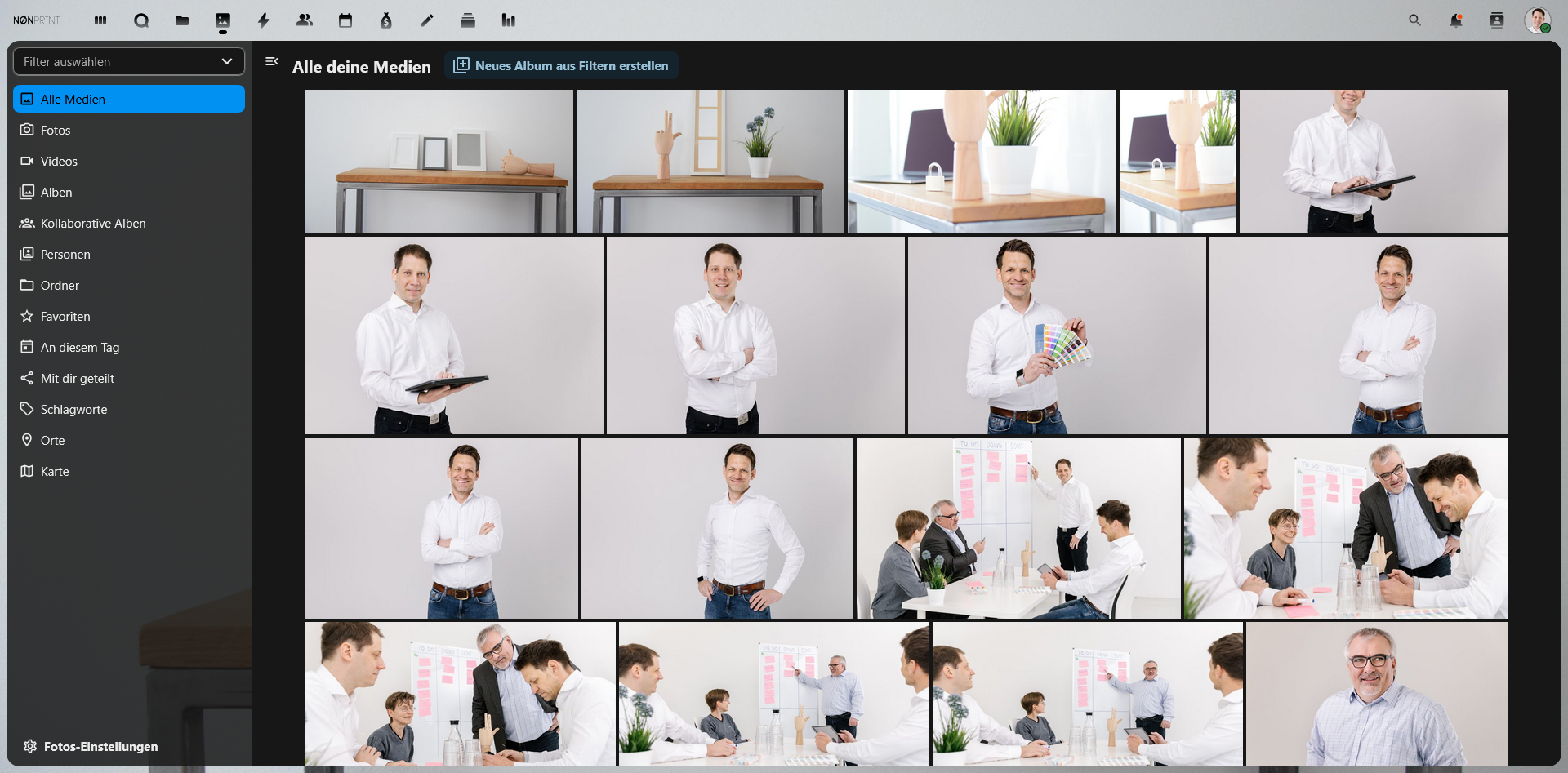
Task: Toggle the navigation sidebar collapse button
Action: (x=272, y=61)
